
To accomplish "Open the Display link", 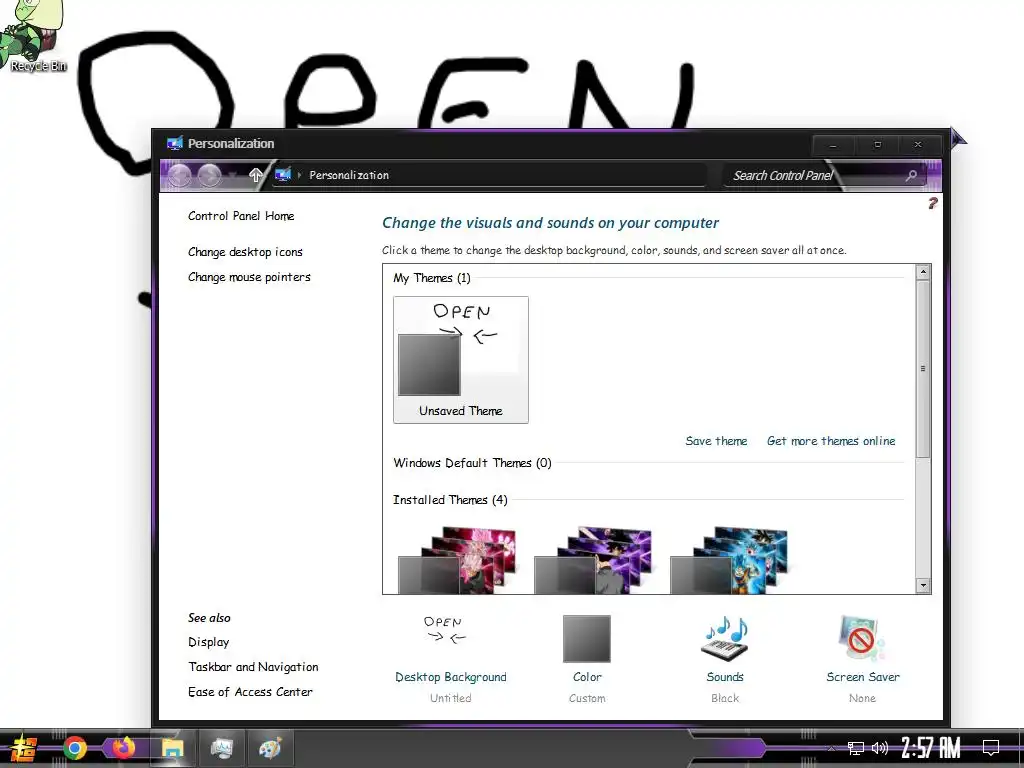I will coord(208,642).
